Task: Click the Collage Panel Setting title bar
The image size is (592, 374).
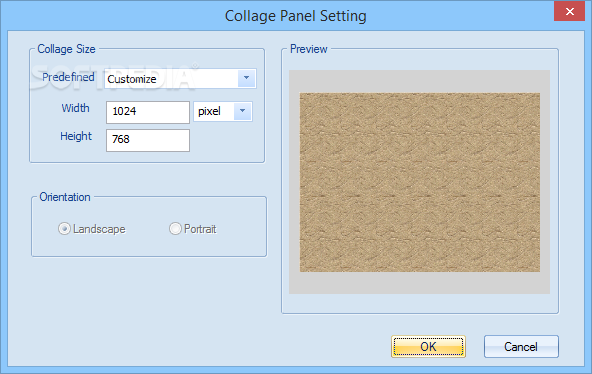Action: (296, 16)
